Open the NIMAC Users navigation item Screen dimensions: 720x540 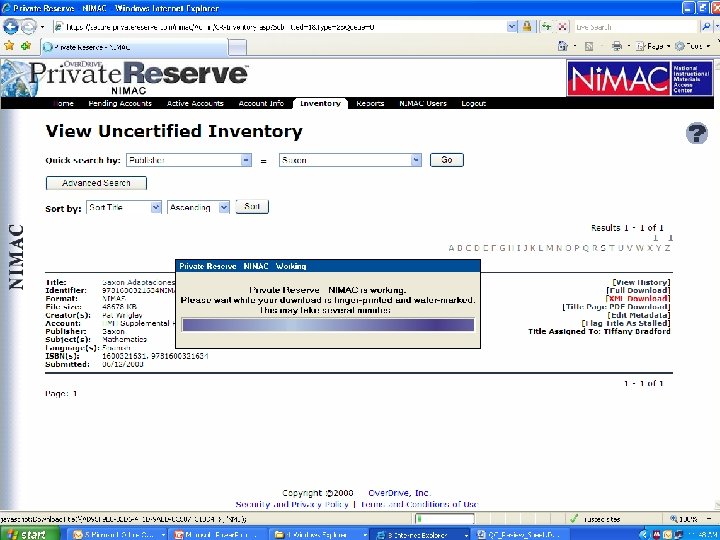(x=422, y=103)
